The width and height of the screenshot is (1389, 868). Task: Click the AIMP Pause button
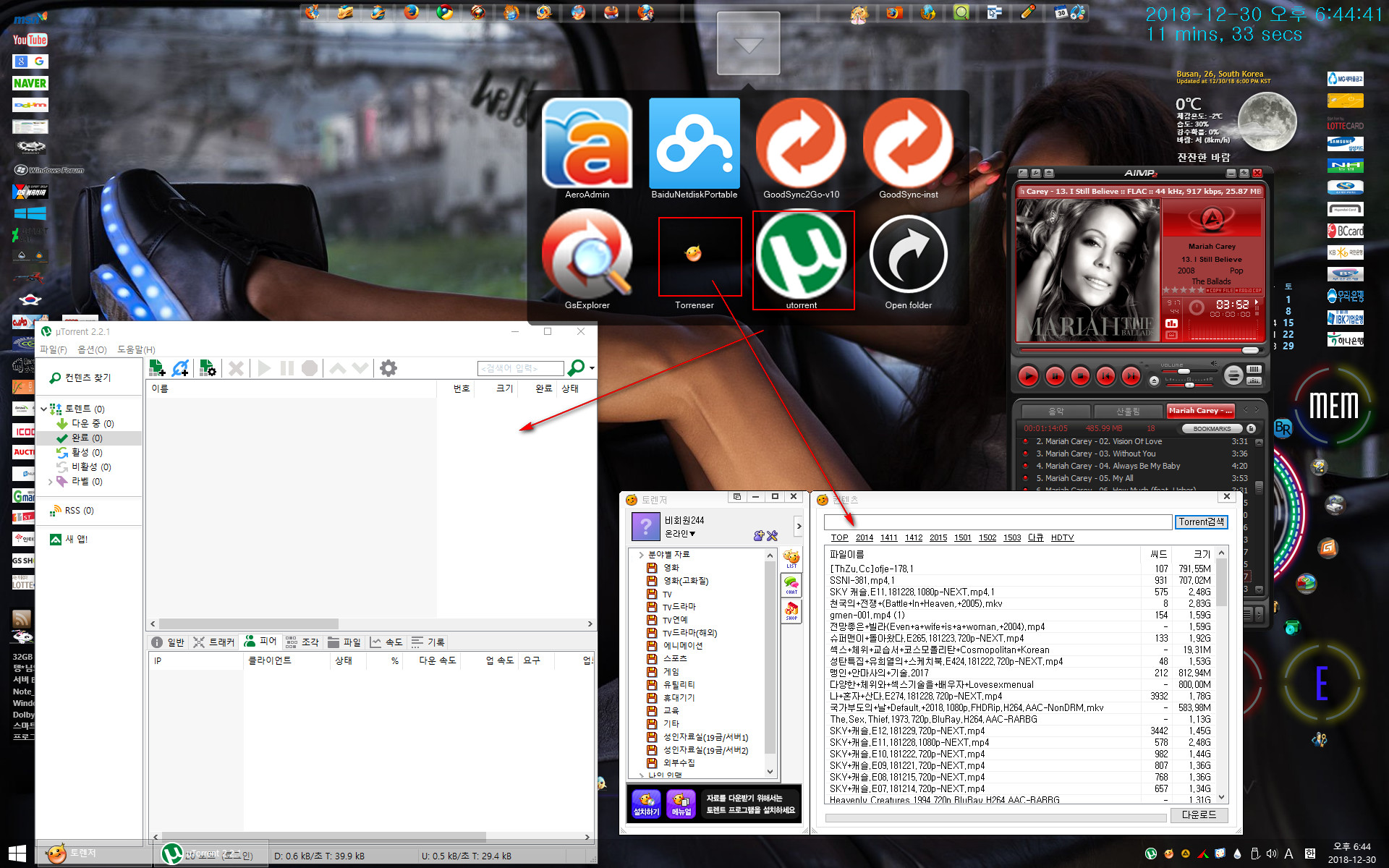coord(1055,376)
